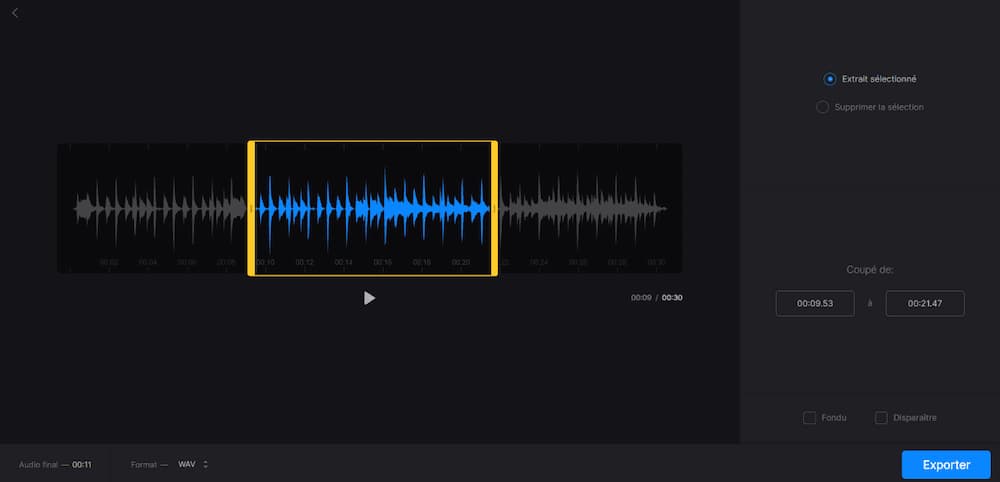The height and width of the screenshot is (482, 1000).
Task: Edit the start time field 00:09.53
Action: (x=814, y=303)
